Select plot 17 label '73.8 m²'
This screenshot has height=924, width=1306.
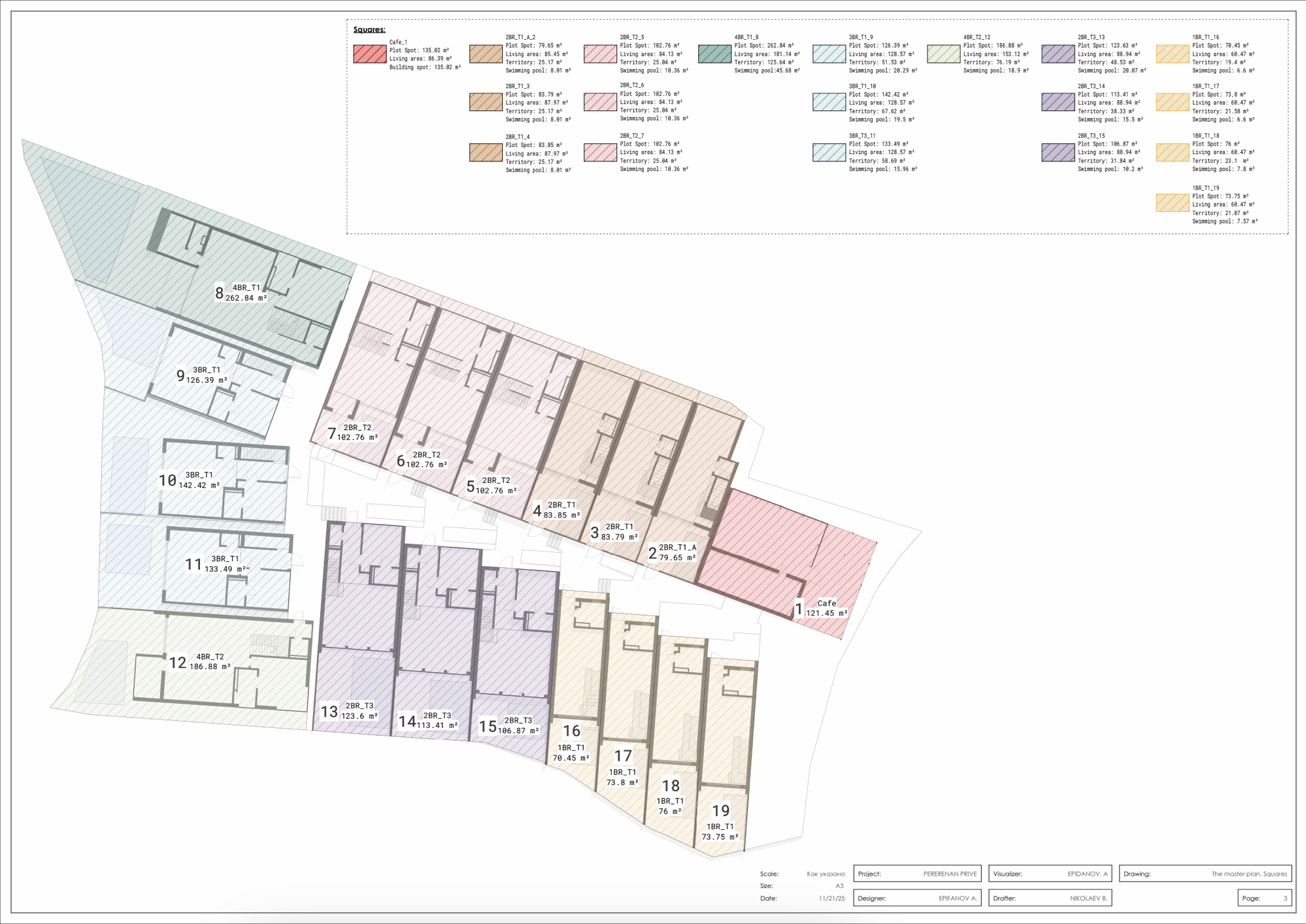click(x=622, y=782)
